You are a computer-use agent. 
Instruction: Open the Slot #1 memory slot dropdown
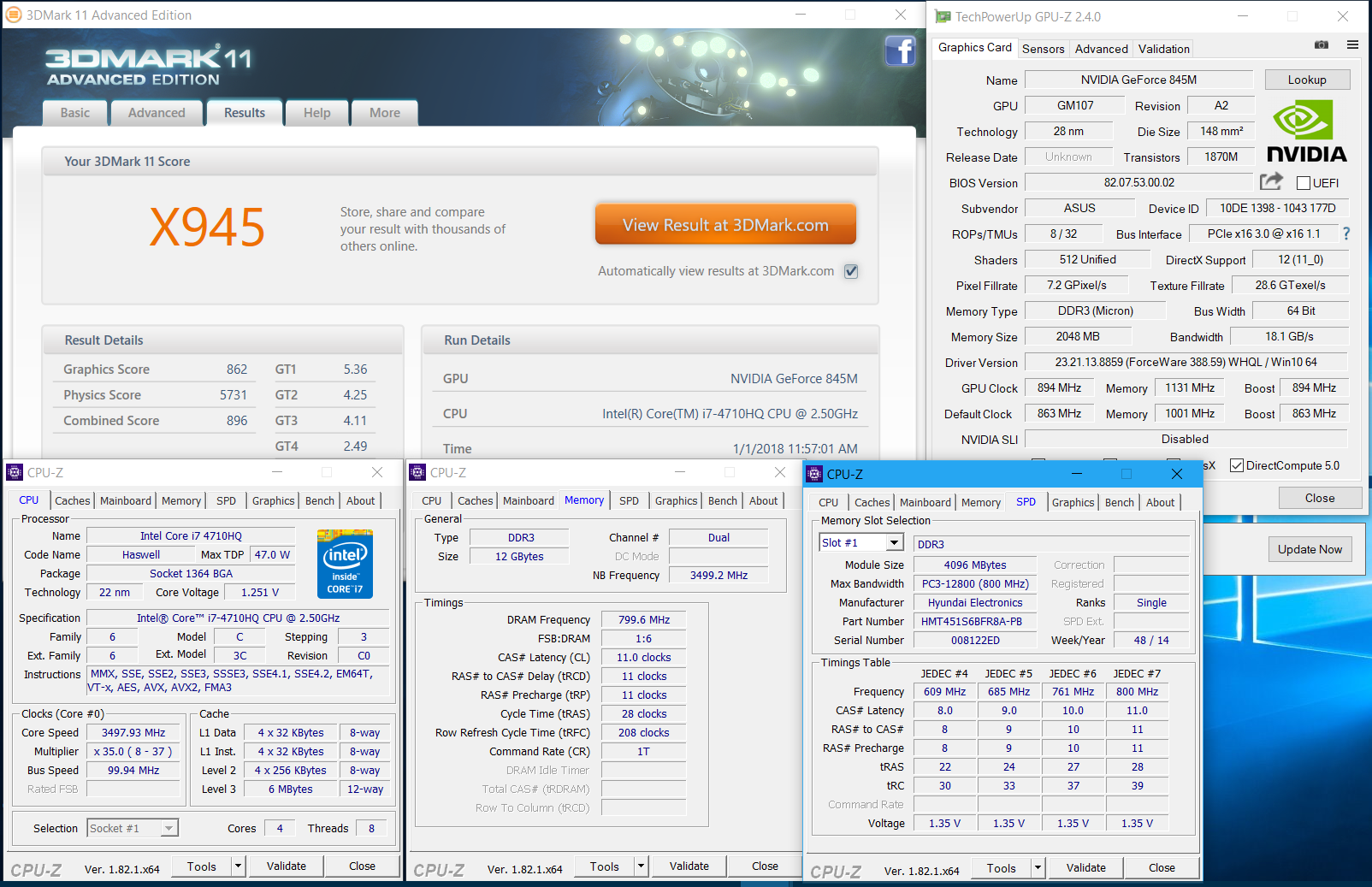pyautogui.click(x=894, y=542)
